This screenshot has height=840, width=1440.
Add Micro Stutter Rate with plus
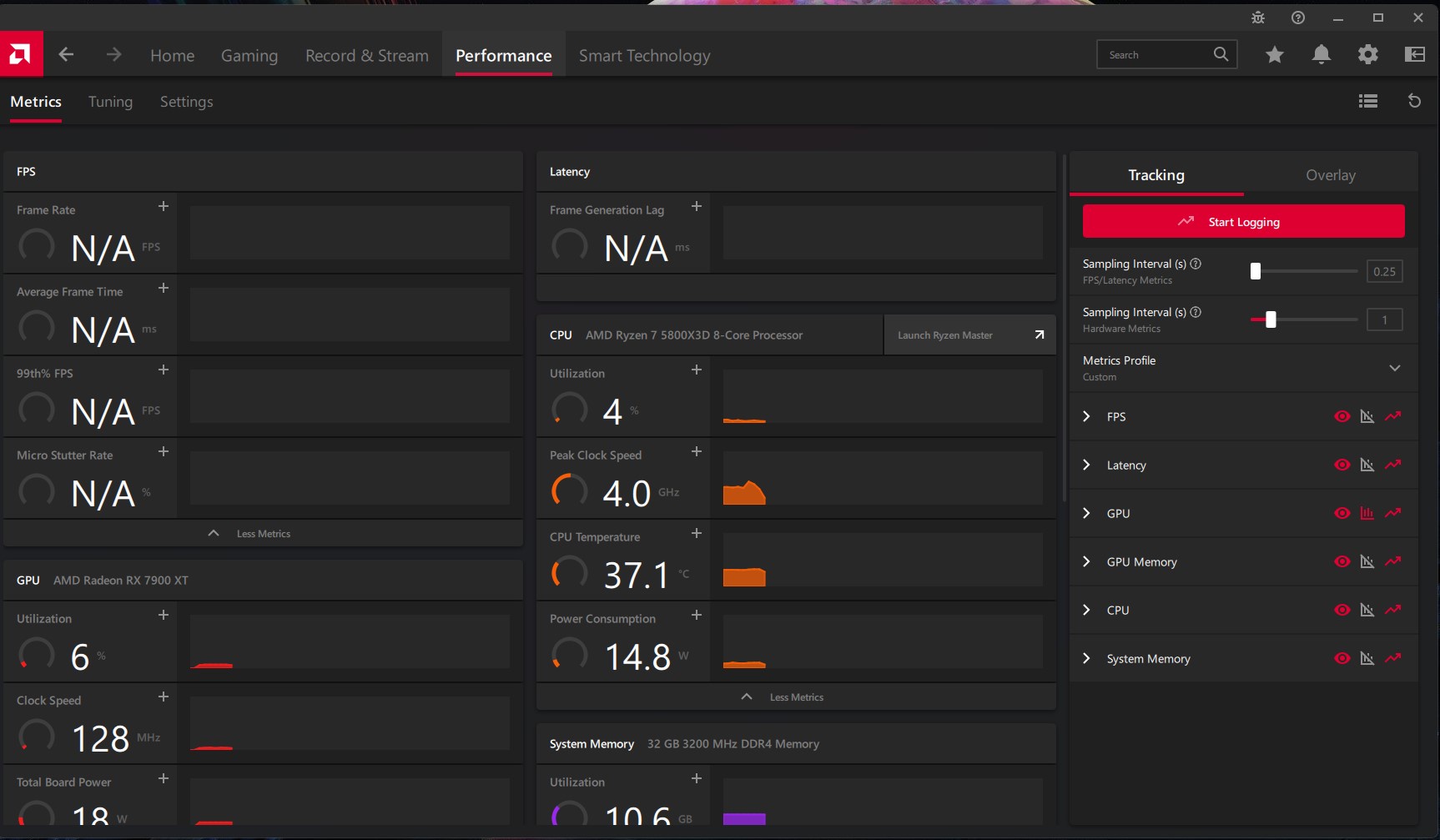tap(164, 451)
